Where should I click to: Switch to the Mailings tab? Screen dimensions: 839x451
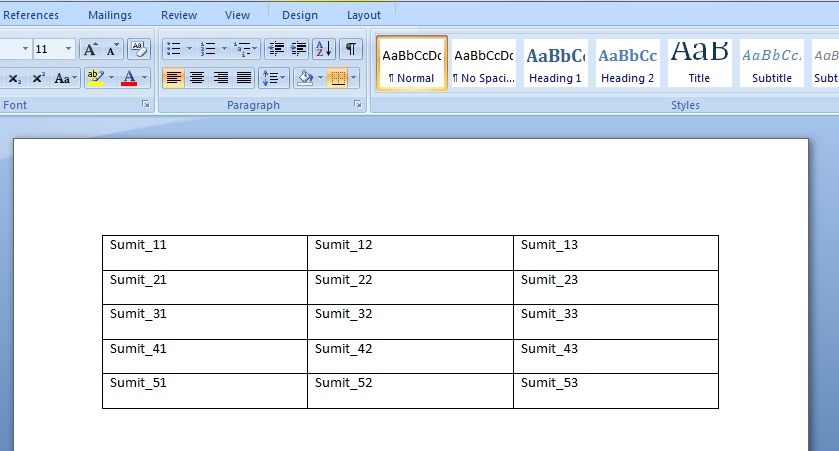click(x=109, y=15)
